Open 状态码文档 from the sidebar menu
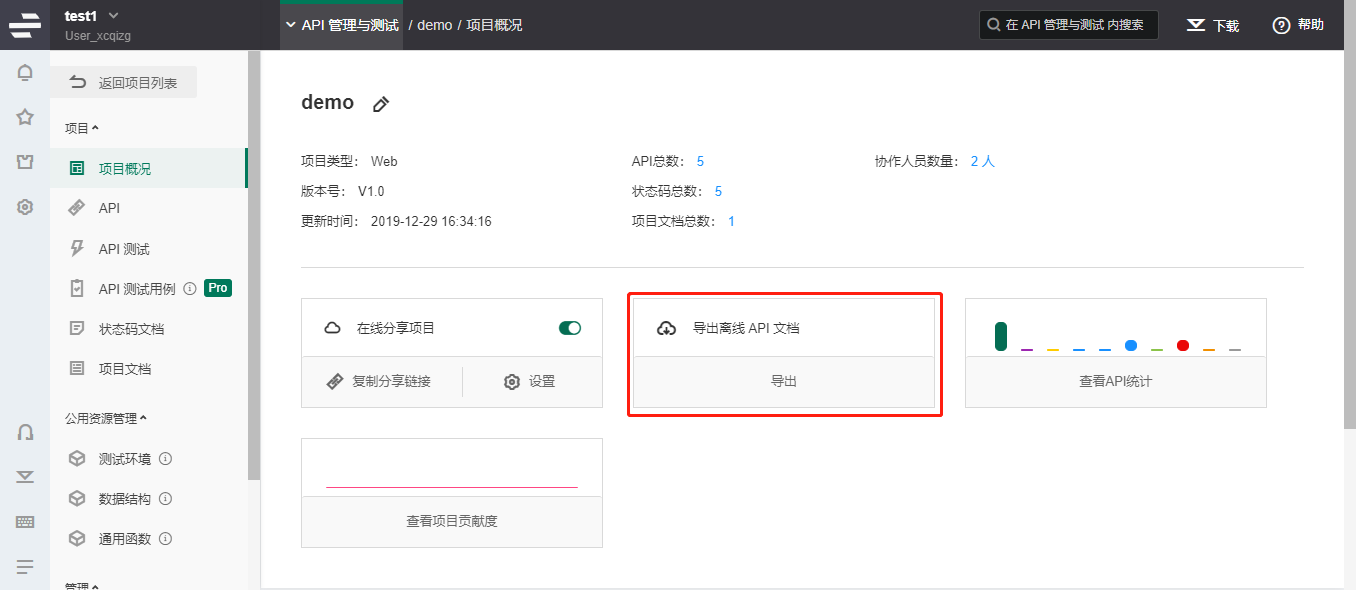The width and height of the screenshot is (1356, 590). (x=116, y=327)
